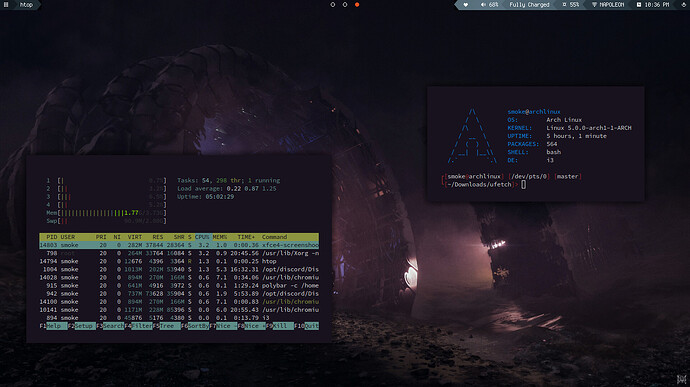
Task: Click F1 Help in htop footer
Action: [x=53, y=326]
